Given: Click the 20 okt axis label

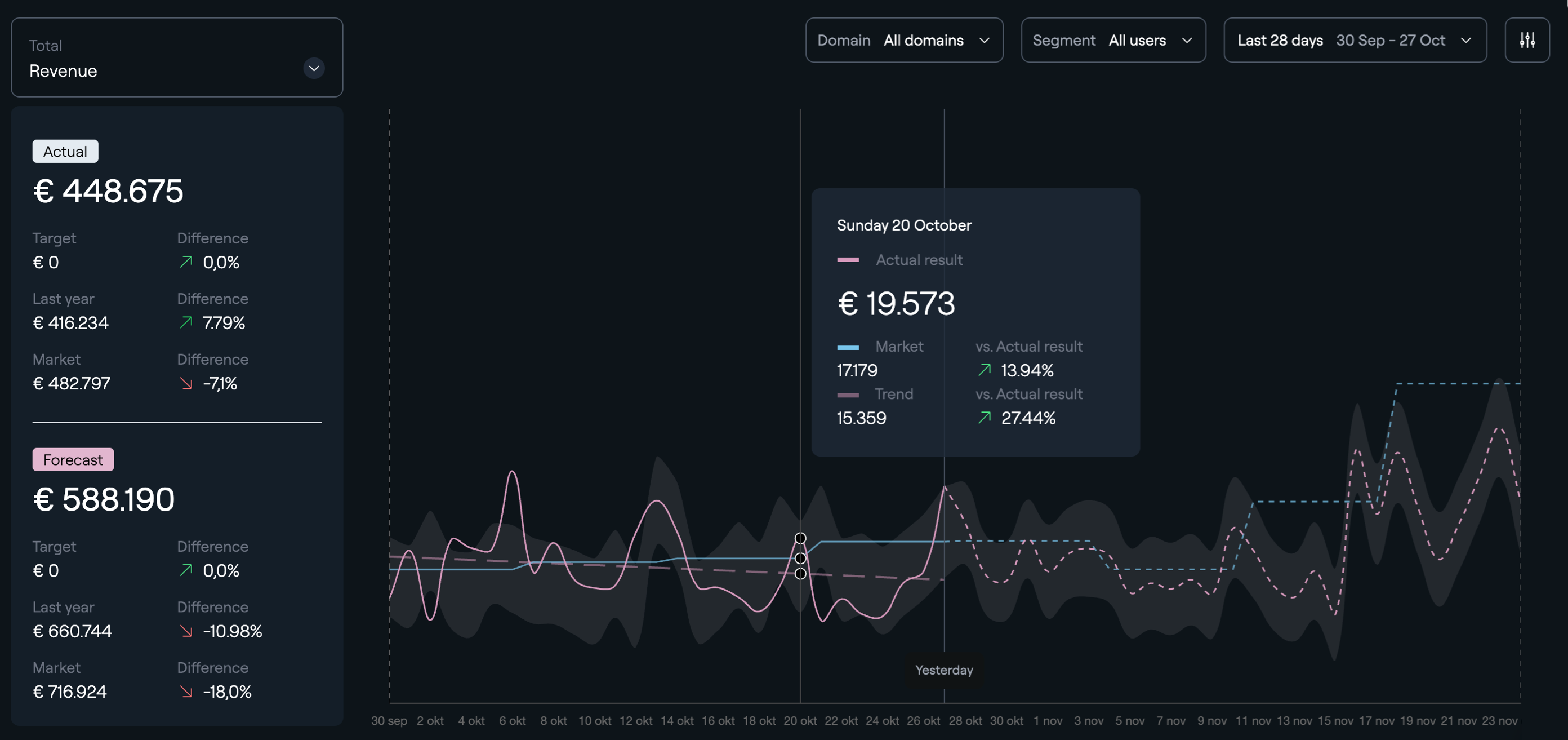Looking at the screenshot, I should pyautogui.click(x=800, y=720).
